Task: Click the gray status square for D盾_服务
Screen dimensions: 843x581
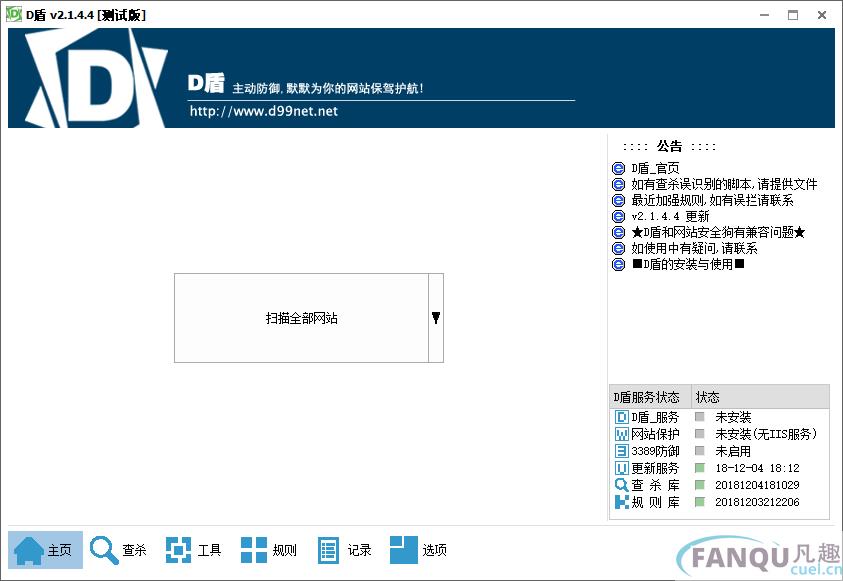Action: [699, 417]
